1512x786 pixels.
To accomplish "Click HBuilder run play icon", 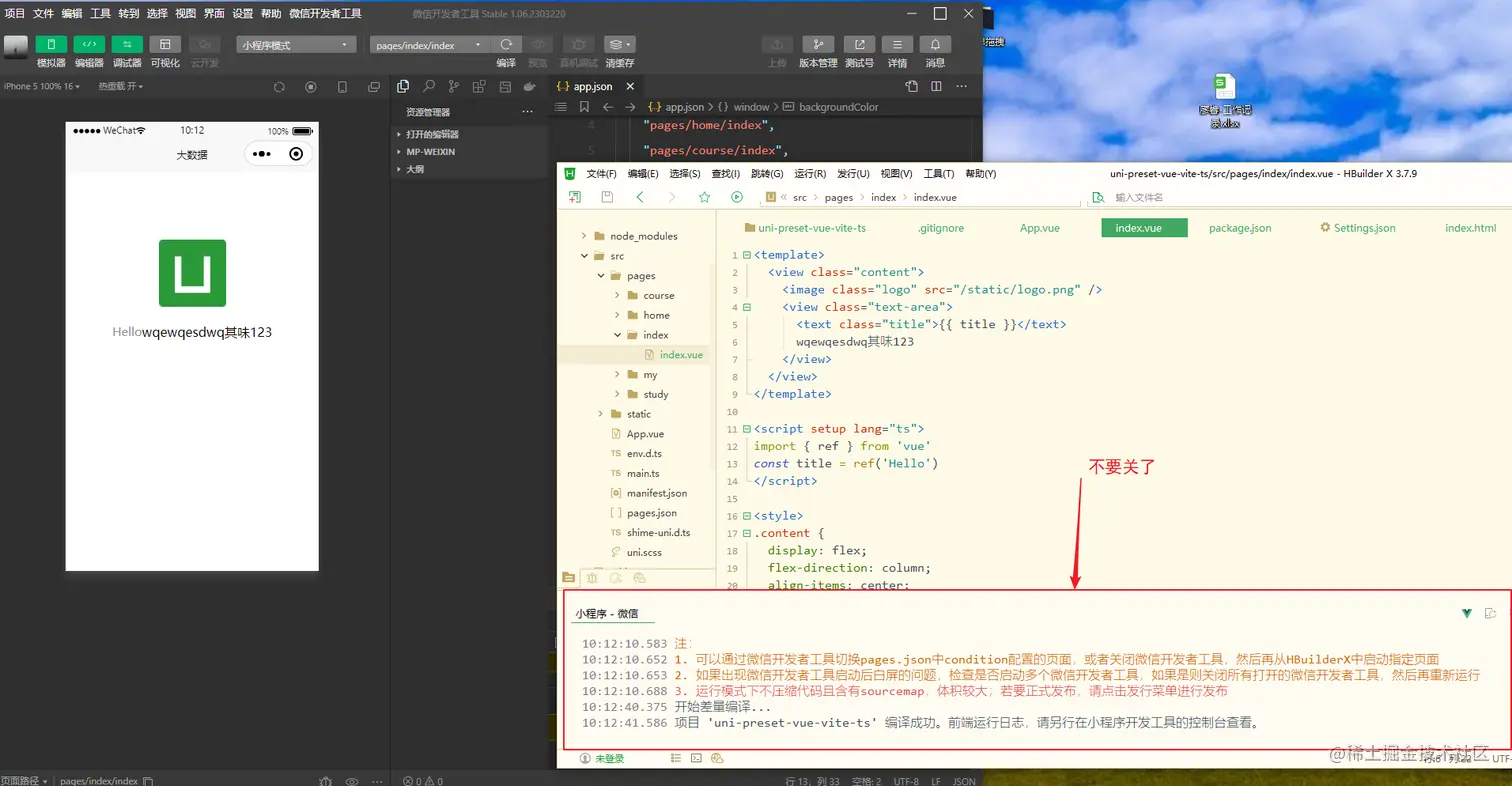I will (x=737, y=197).
